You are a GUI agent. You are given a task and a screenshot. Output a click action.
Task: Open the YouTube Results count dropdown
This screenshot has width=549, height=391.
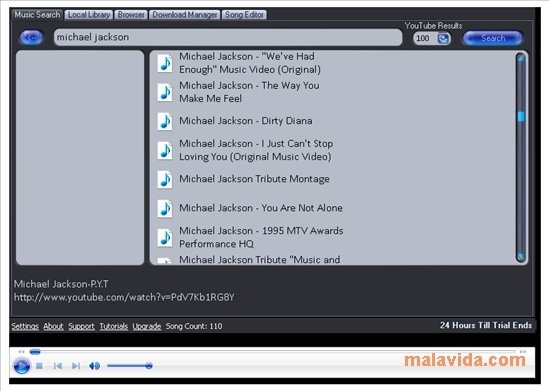[443, 38]
